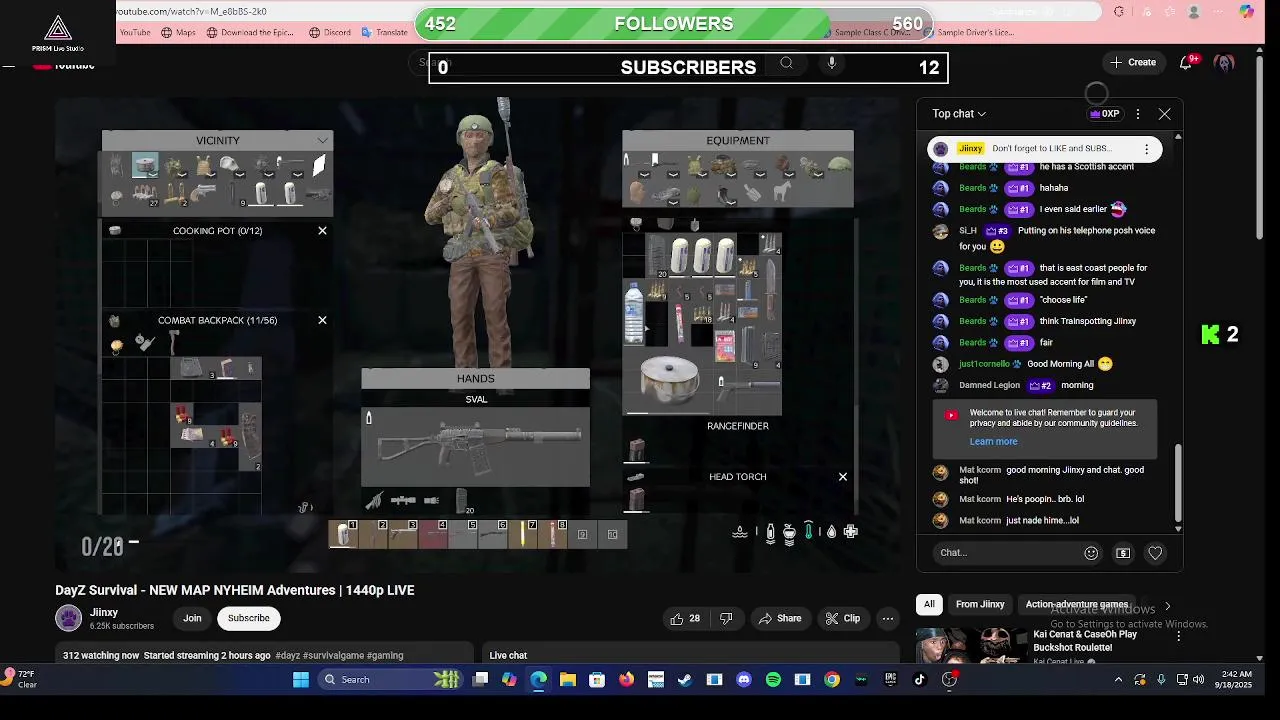Open Epic Games Launcher from the taskbar
The height and width of the screenshot is (720, 1280).
(x=890, y=680)
